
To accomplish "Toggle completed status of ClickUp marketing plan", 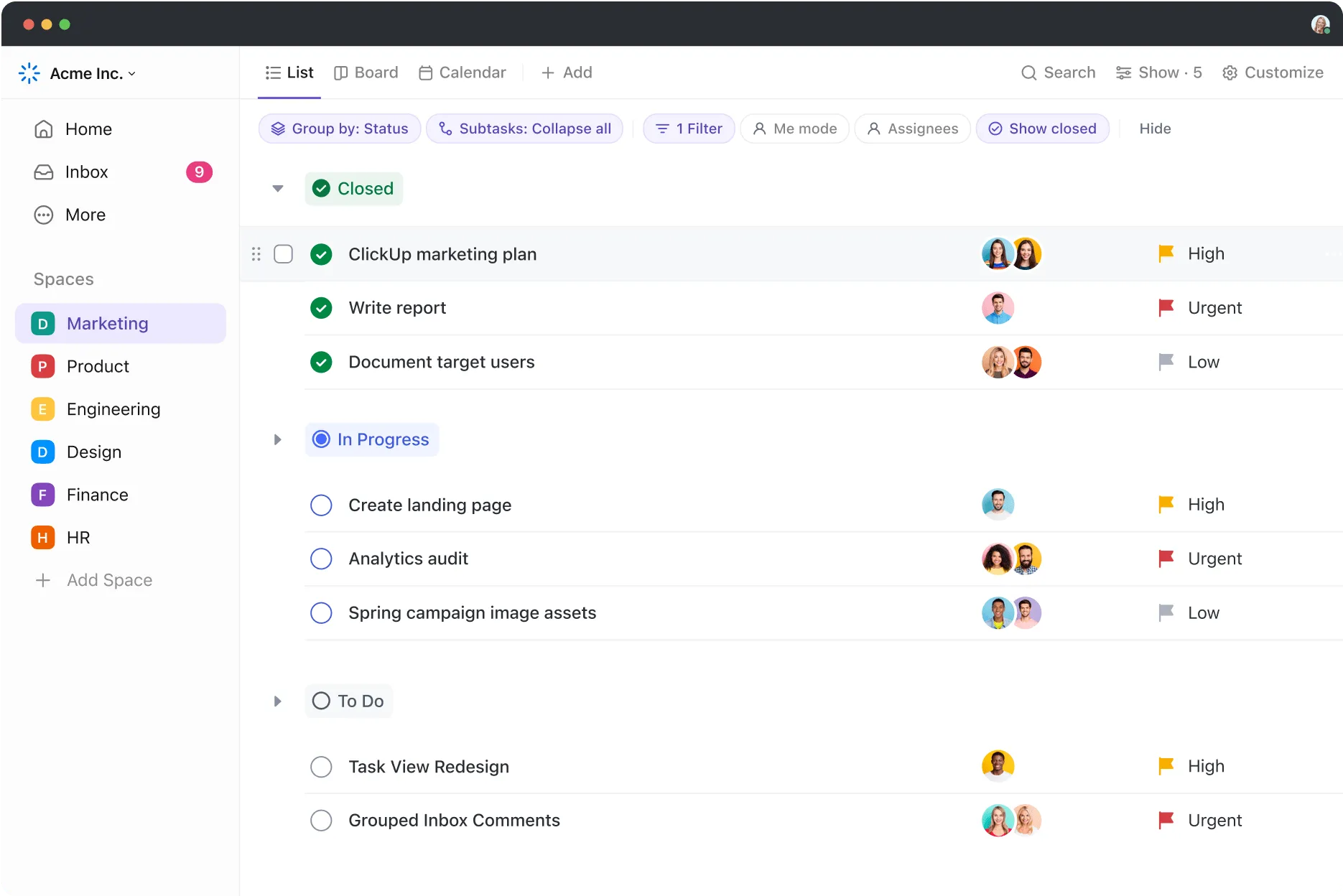I will 321,254.
